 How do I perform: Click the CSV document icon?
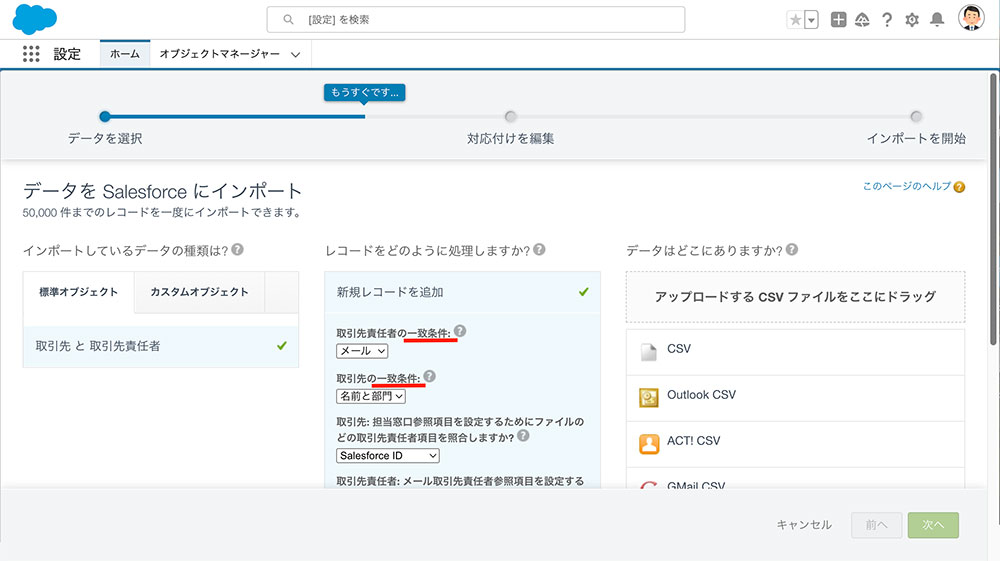tap(649, 352)
